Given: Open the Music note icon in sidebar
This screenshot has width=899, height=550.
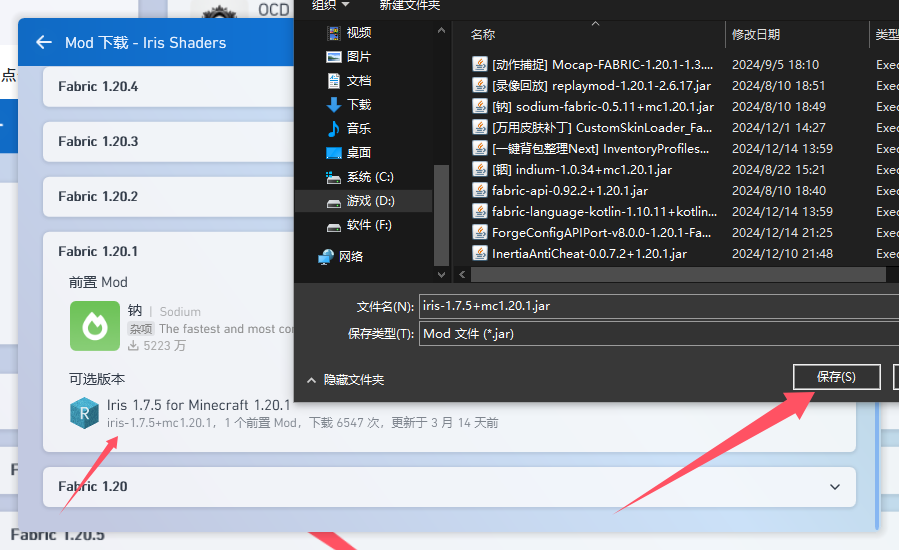Looking at the screenshot, I should point(334,128).
